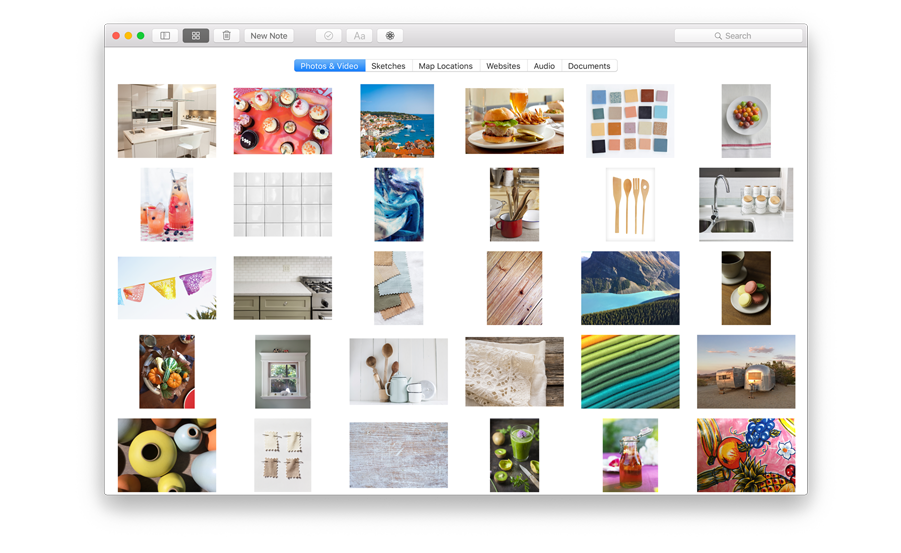
Task: Open the utensils in red mug photo
Action: (x=514, y=205)
